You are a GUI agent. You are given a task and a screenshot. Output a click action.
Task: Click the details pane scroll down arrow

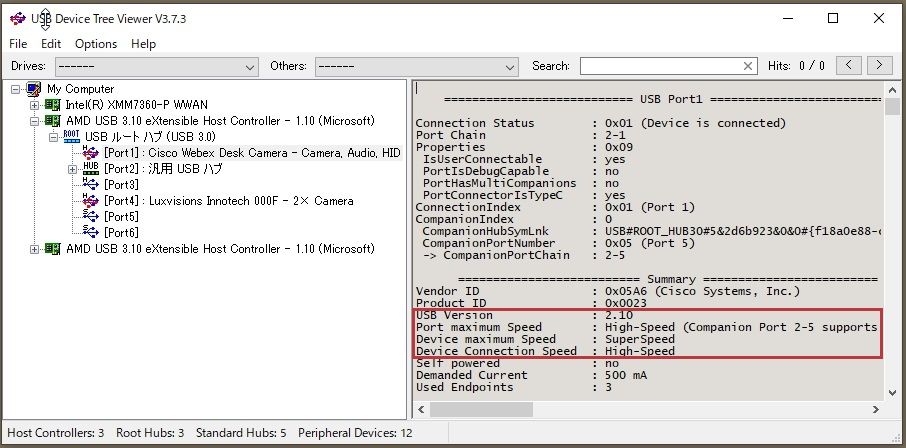(892, 393)
